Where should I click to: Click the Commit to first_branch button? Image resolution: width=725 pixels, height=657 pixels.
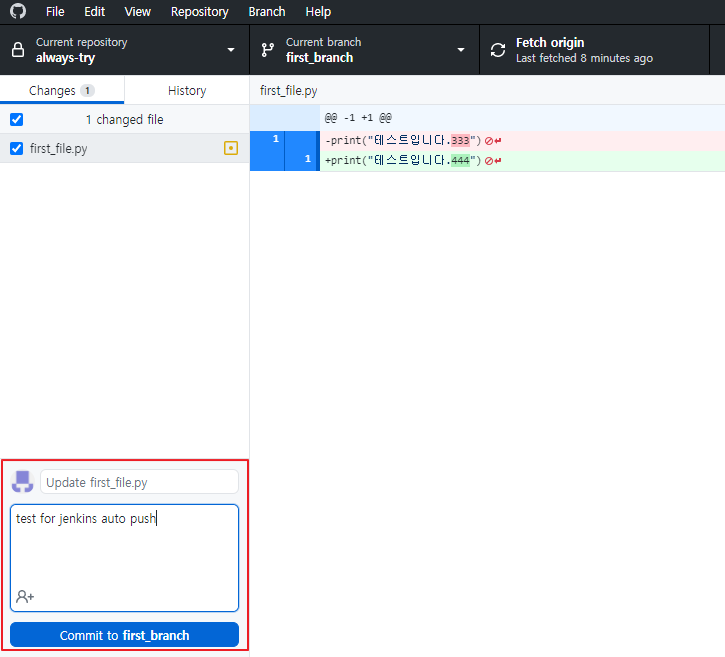pos(124,635)
